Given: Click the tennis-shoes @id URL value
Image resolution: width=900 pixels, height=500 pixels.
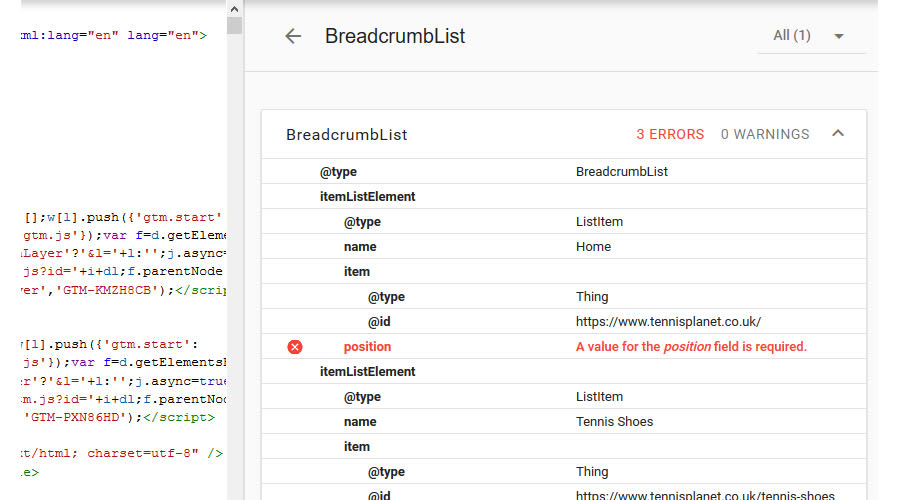Looking at the screenshot, I should click(705, 494).
